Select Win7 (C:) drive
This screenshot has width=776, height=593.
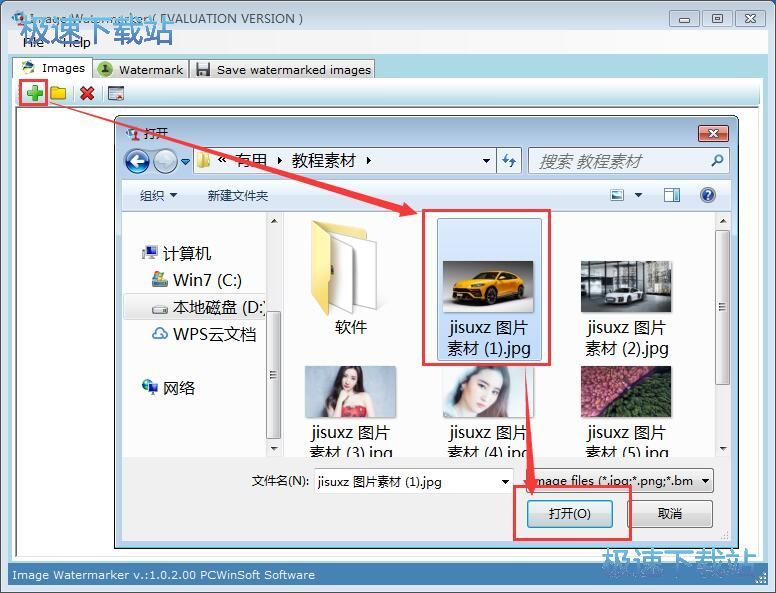(x=196, y=280)
